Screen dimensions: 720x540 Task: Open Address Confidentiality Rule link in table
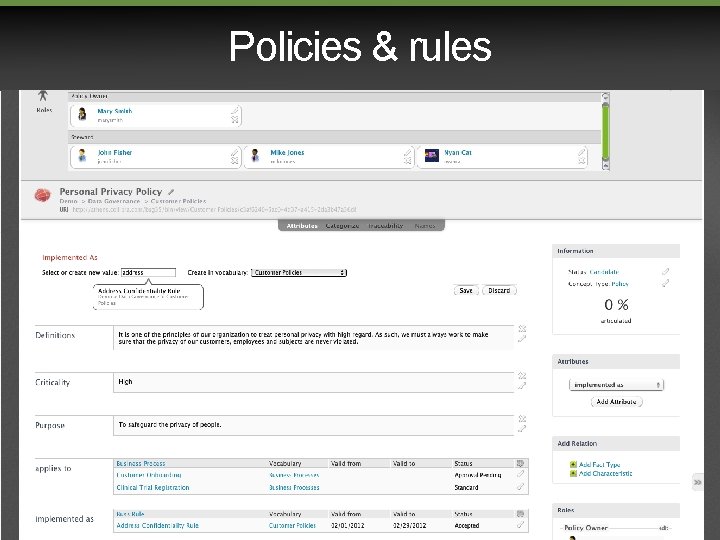(158, 525)
